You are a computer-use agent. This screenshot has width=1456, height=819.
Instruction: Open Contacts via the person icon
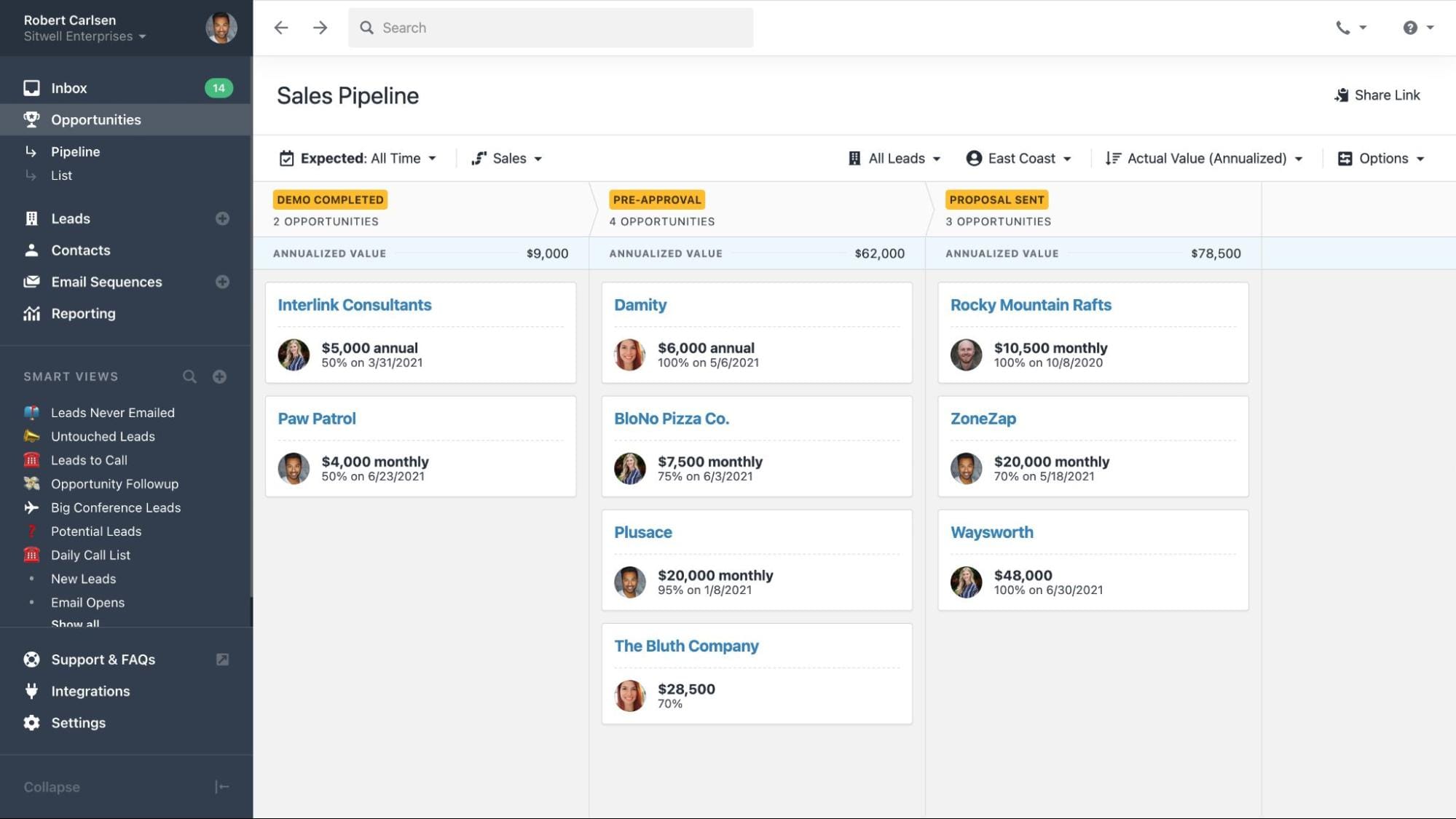point(32,250)
